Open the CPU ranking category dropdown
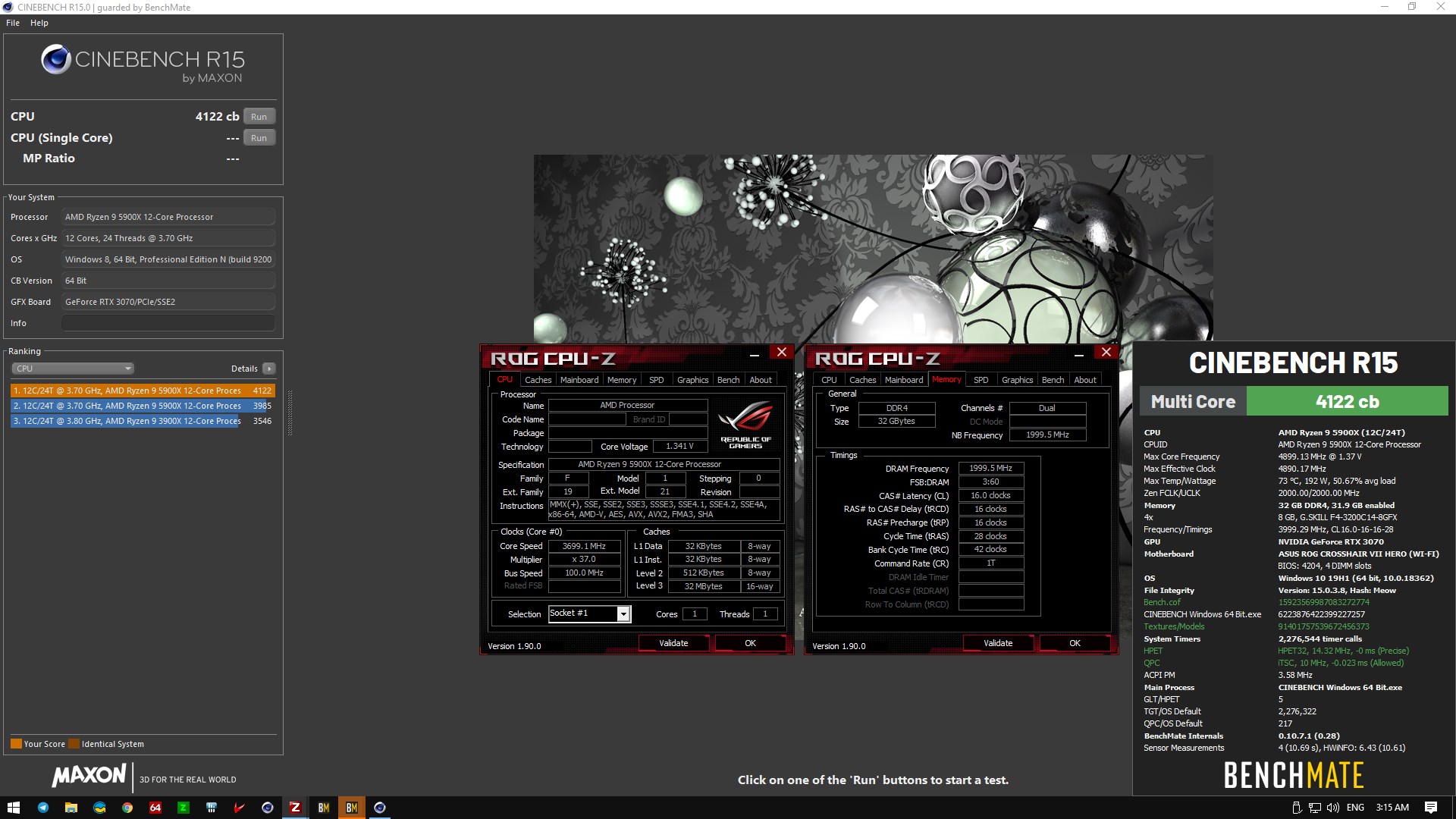Screen dimensions: 1456x819 click(x=73, y=369)
